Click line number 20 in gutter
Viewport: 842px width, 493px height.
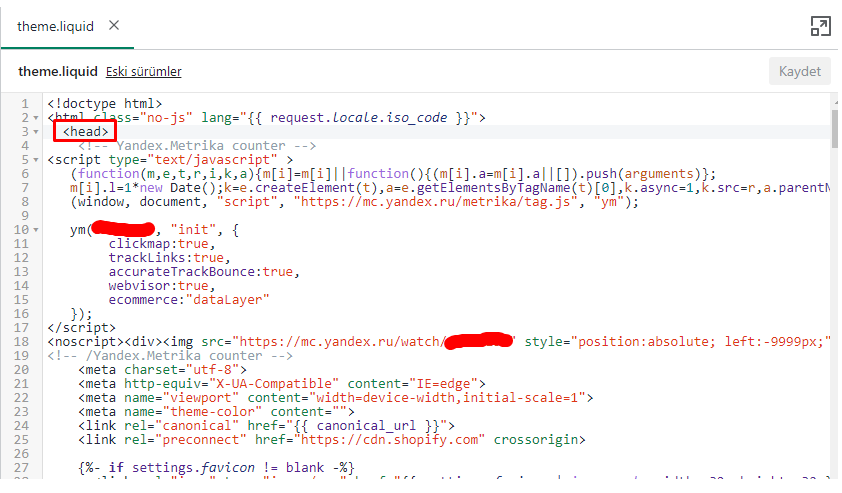click(21, 369)
